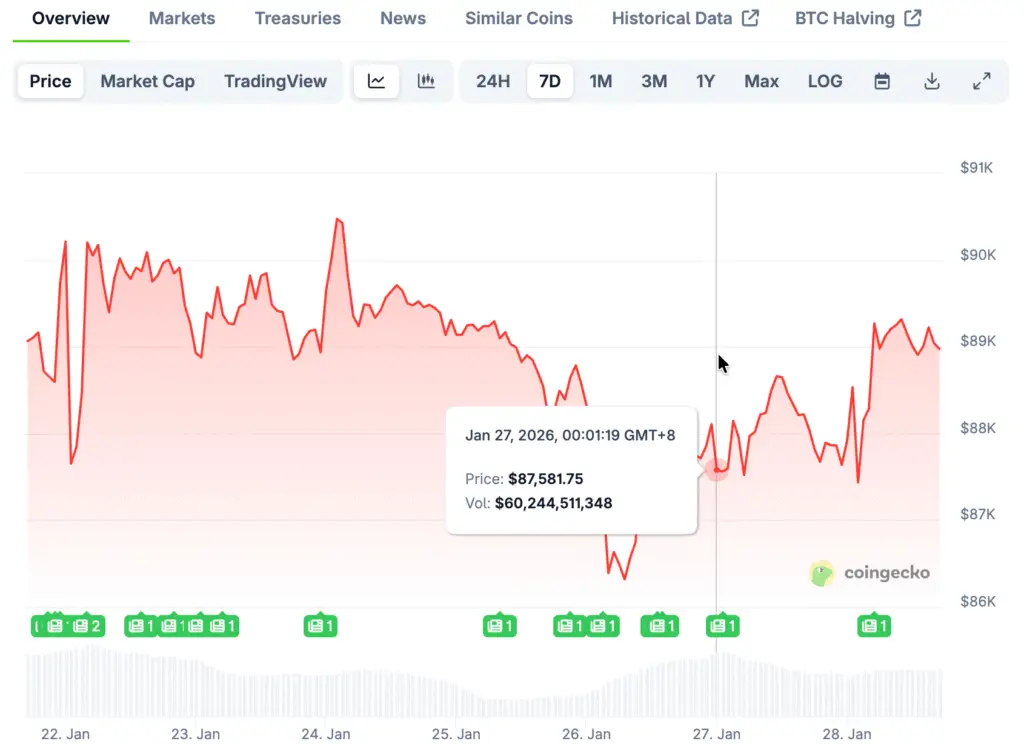Image resolution: width=1024 pixels, height=744 pixels.
Task: Open the BTC Halving link
Action: click(858, 18)
